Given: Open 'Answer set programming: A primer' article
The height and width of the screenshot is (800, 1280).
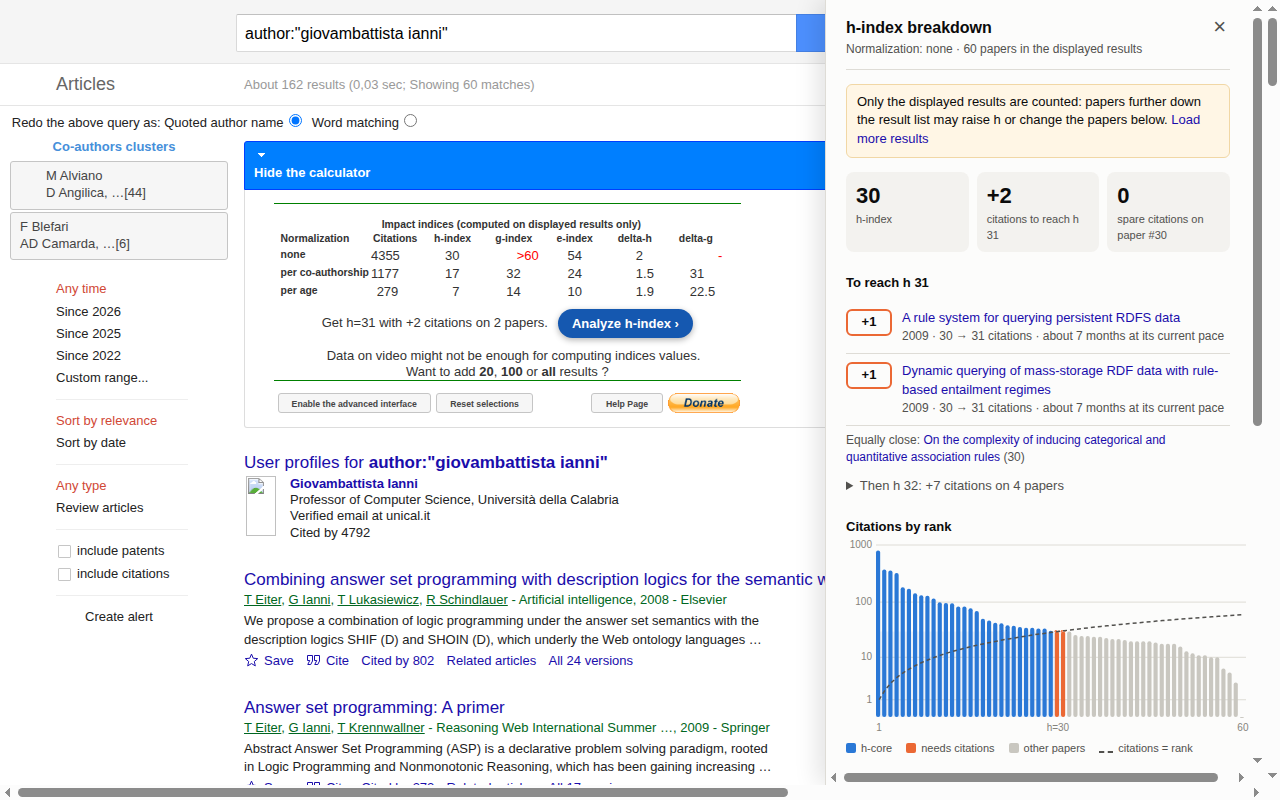Looking at the screenshot, I should coord(374,708).
